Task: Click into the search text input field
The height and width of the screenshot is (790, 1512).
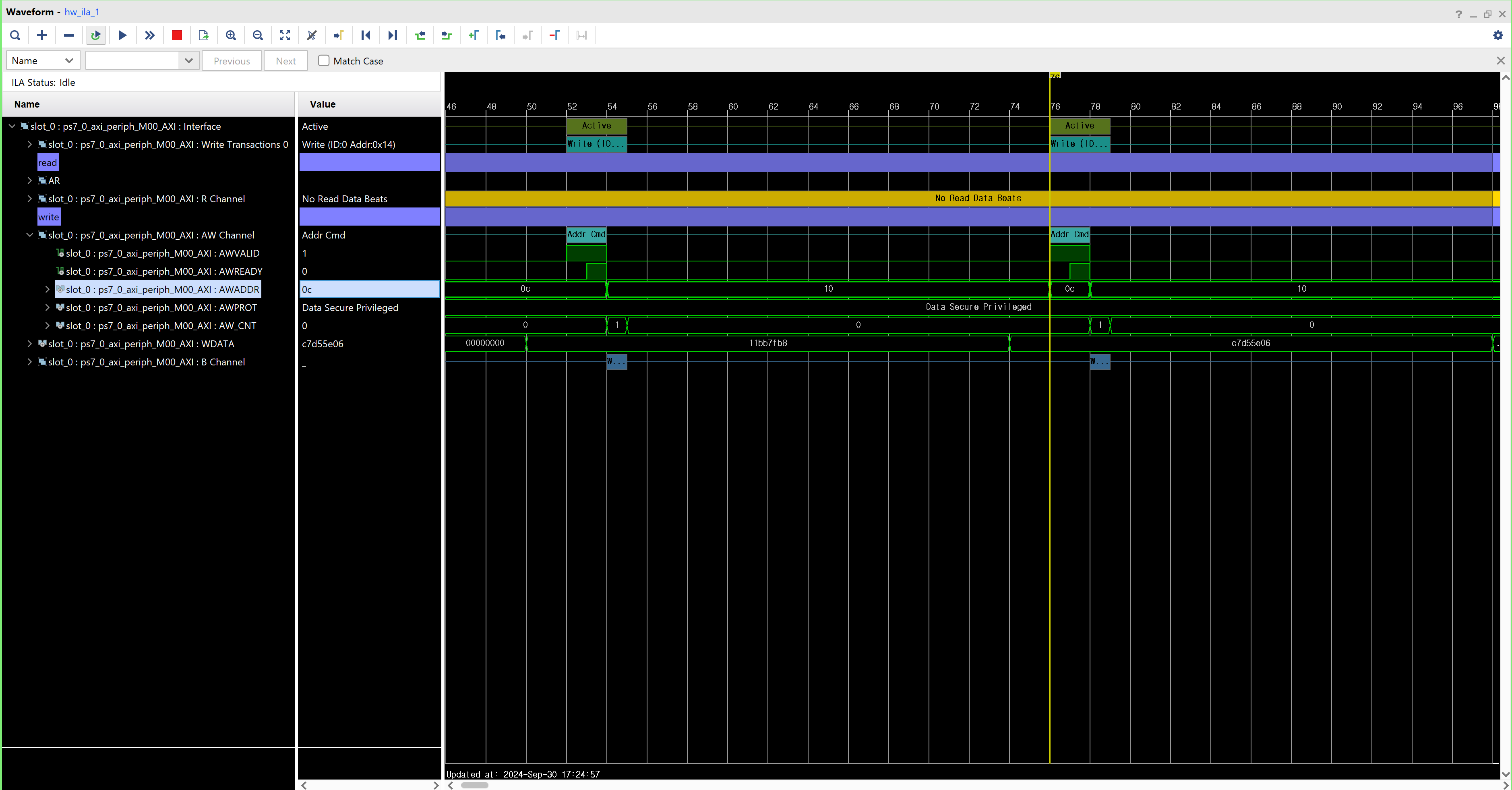Action: coord(132,60)
